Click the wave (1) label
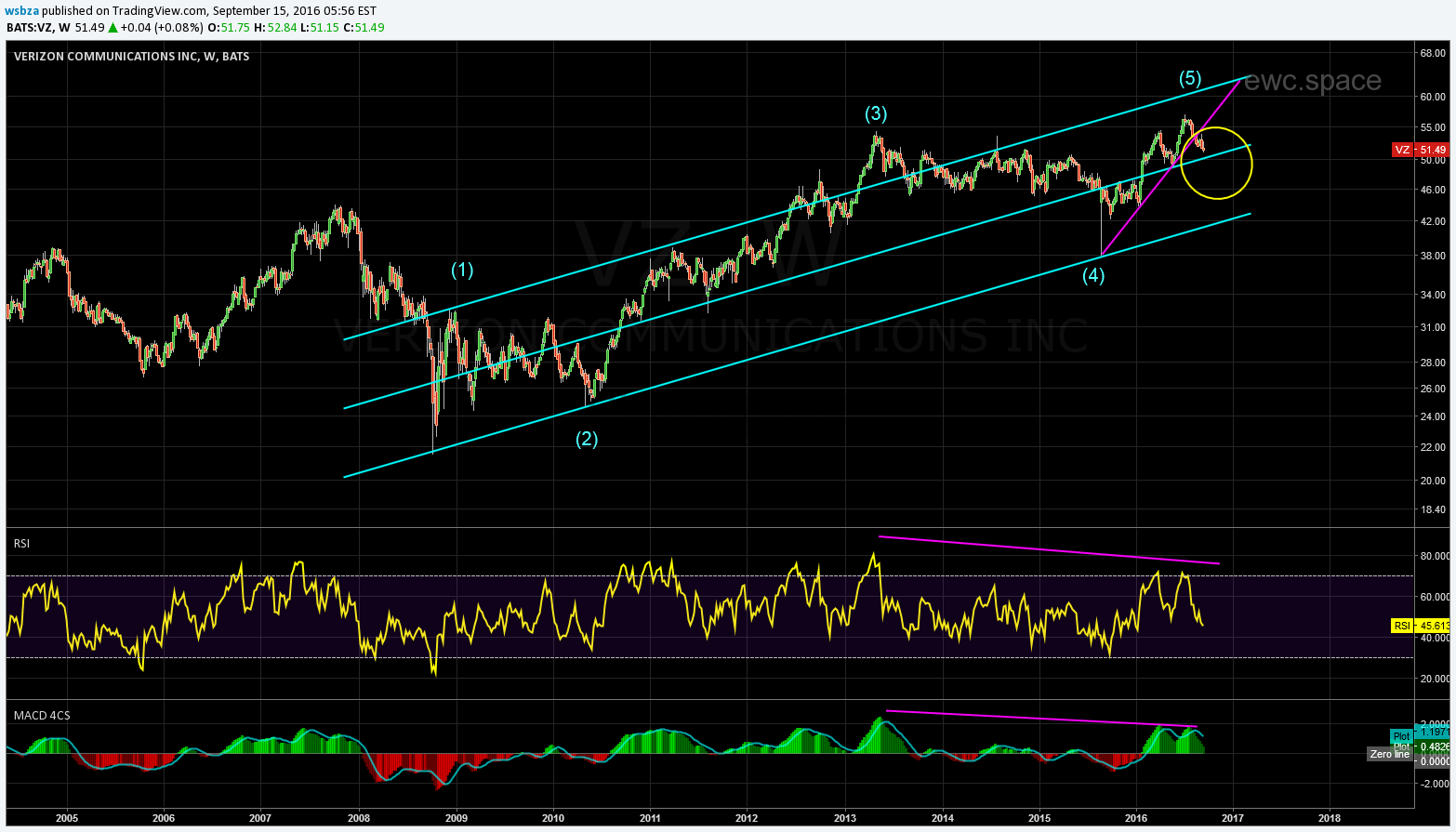The width and height of the screenshot is (1456, 832). 462,270
